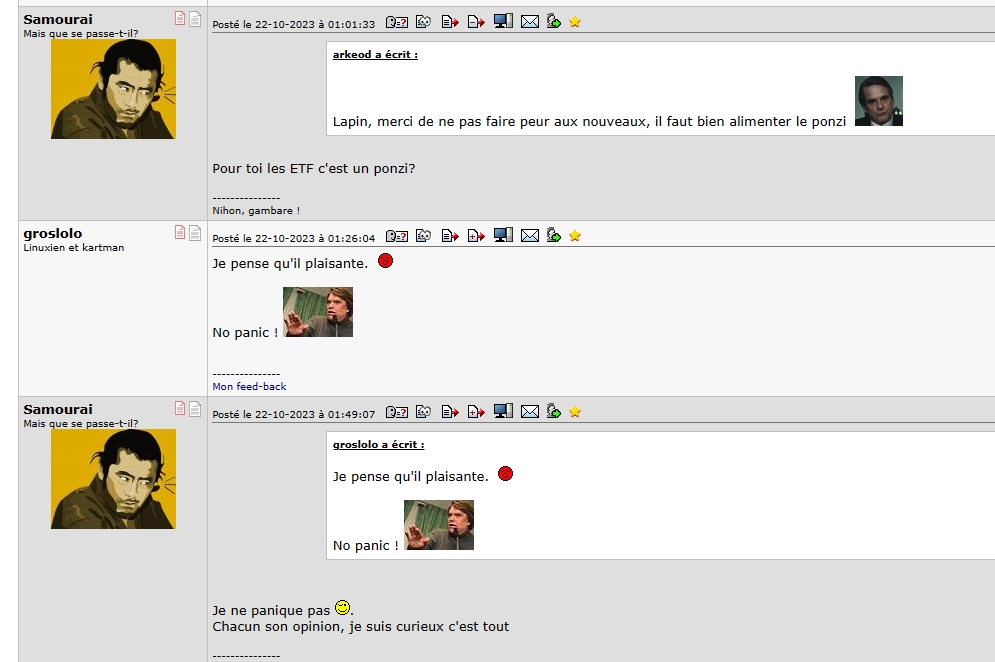This screenshot has width=995, height=662.
Task: Click the gold star on Samourai's 01:49:07 post
Action: pyautogui.click(x=575, y=412)
